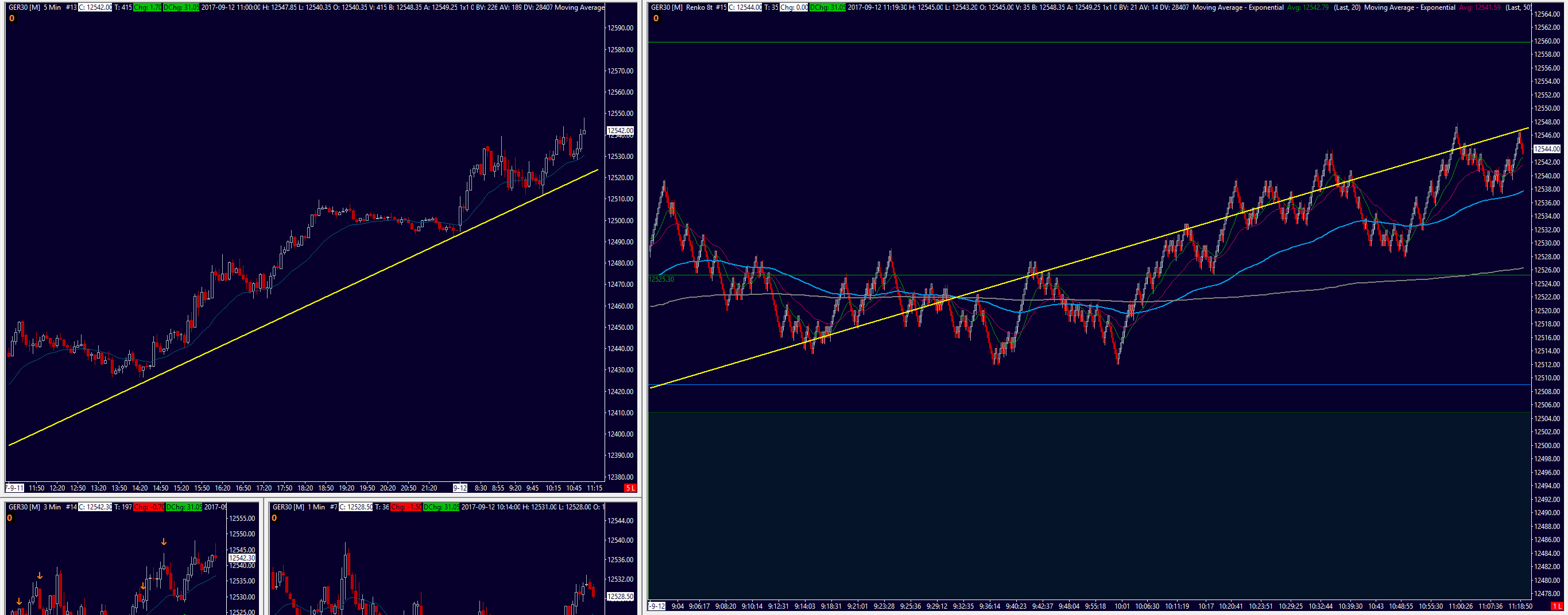
Task: Select the GER30 Renko 8t chart header title
Action: [x=682, y=7]
